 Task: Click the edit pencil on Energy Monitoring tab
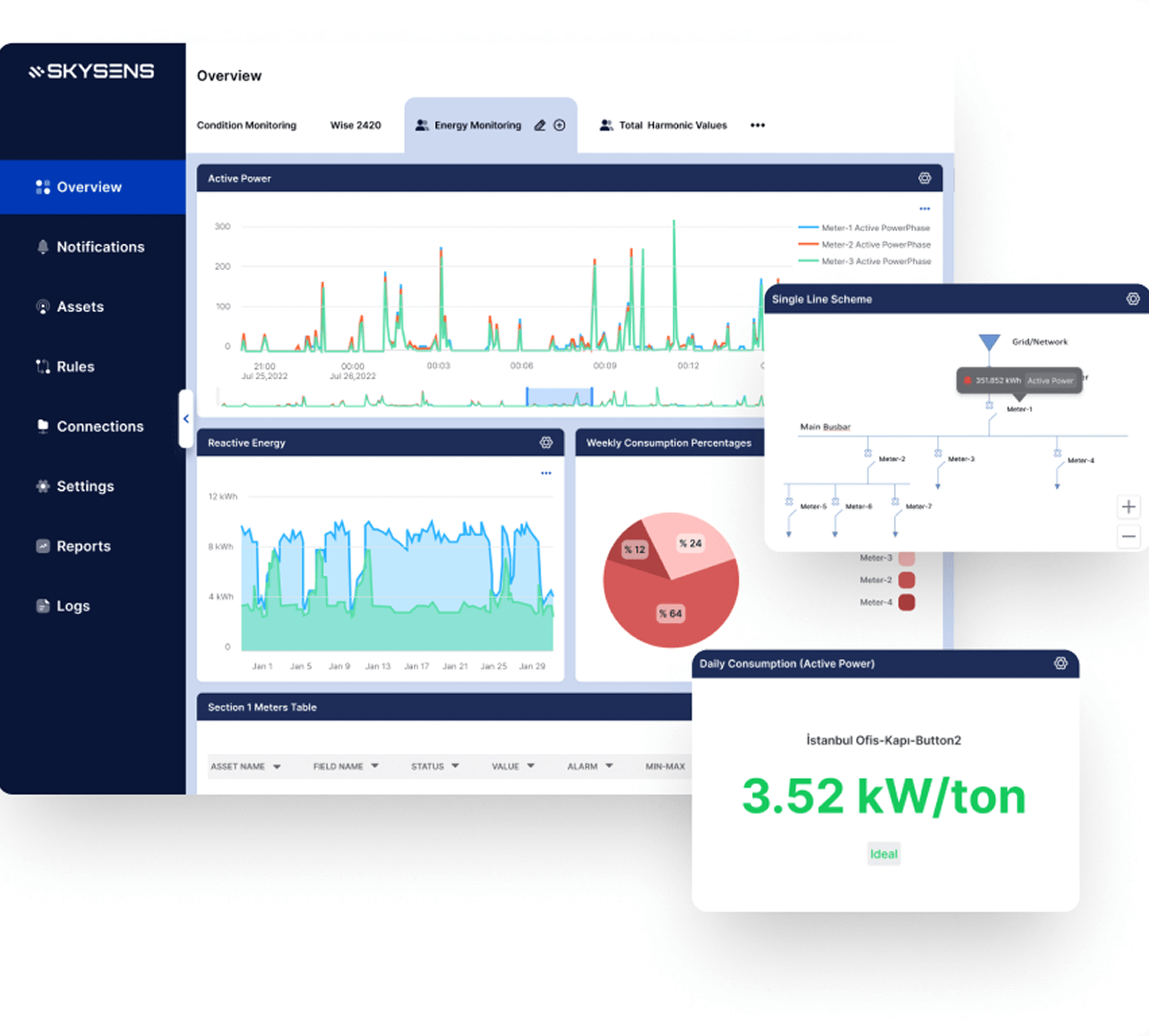point(540,125)
